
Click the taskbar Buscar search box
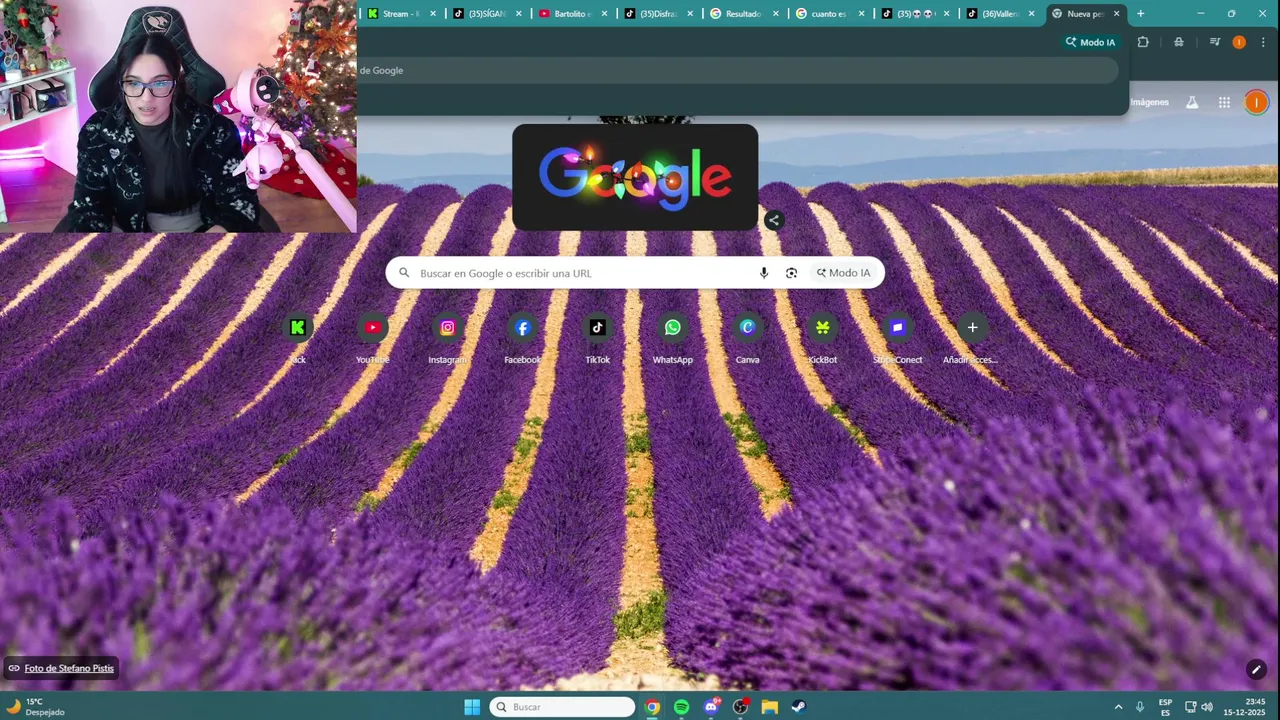pos(562,707)
